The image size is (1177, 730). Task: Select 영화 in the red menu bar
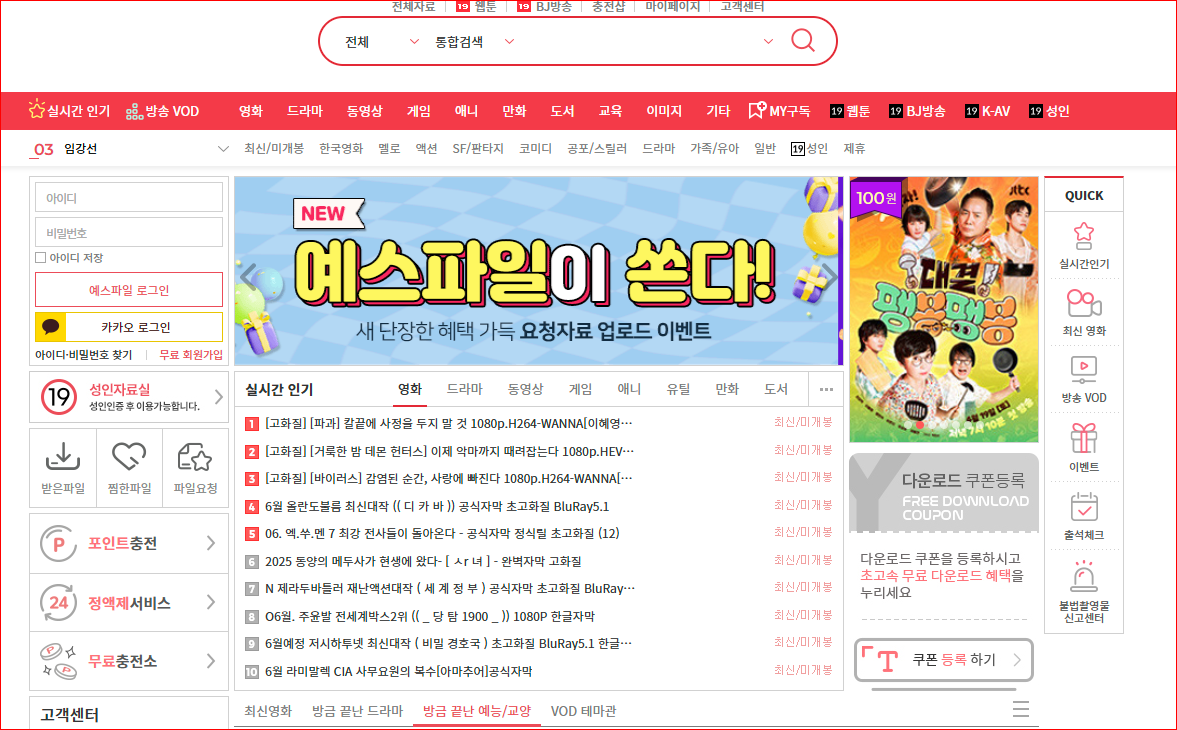tap(251, 111)
